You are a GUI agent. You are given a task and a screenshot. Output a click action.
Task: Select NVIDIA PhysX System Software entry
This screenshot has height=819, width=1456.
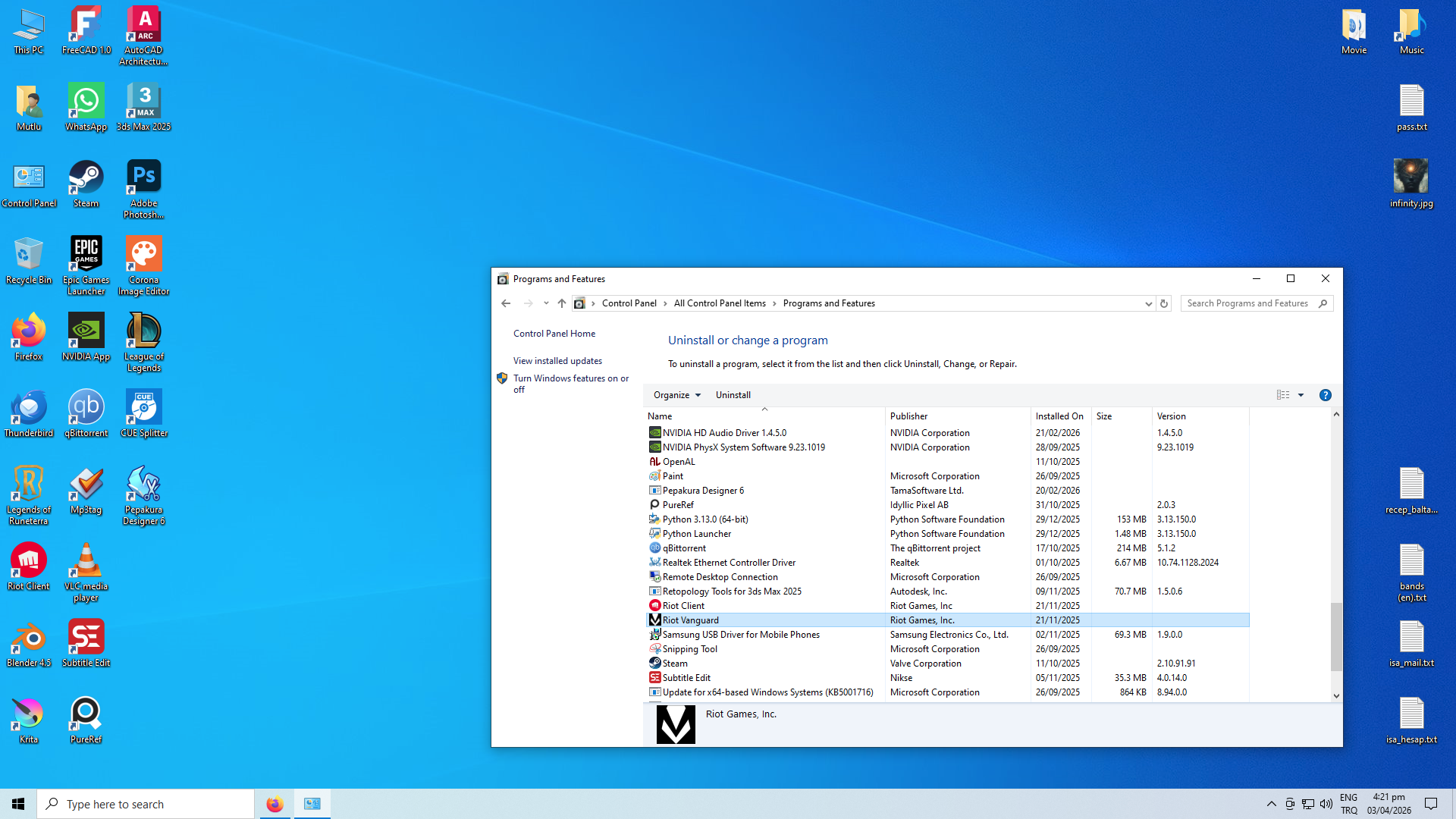click(x=948, y=447)
